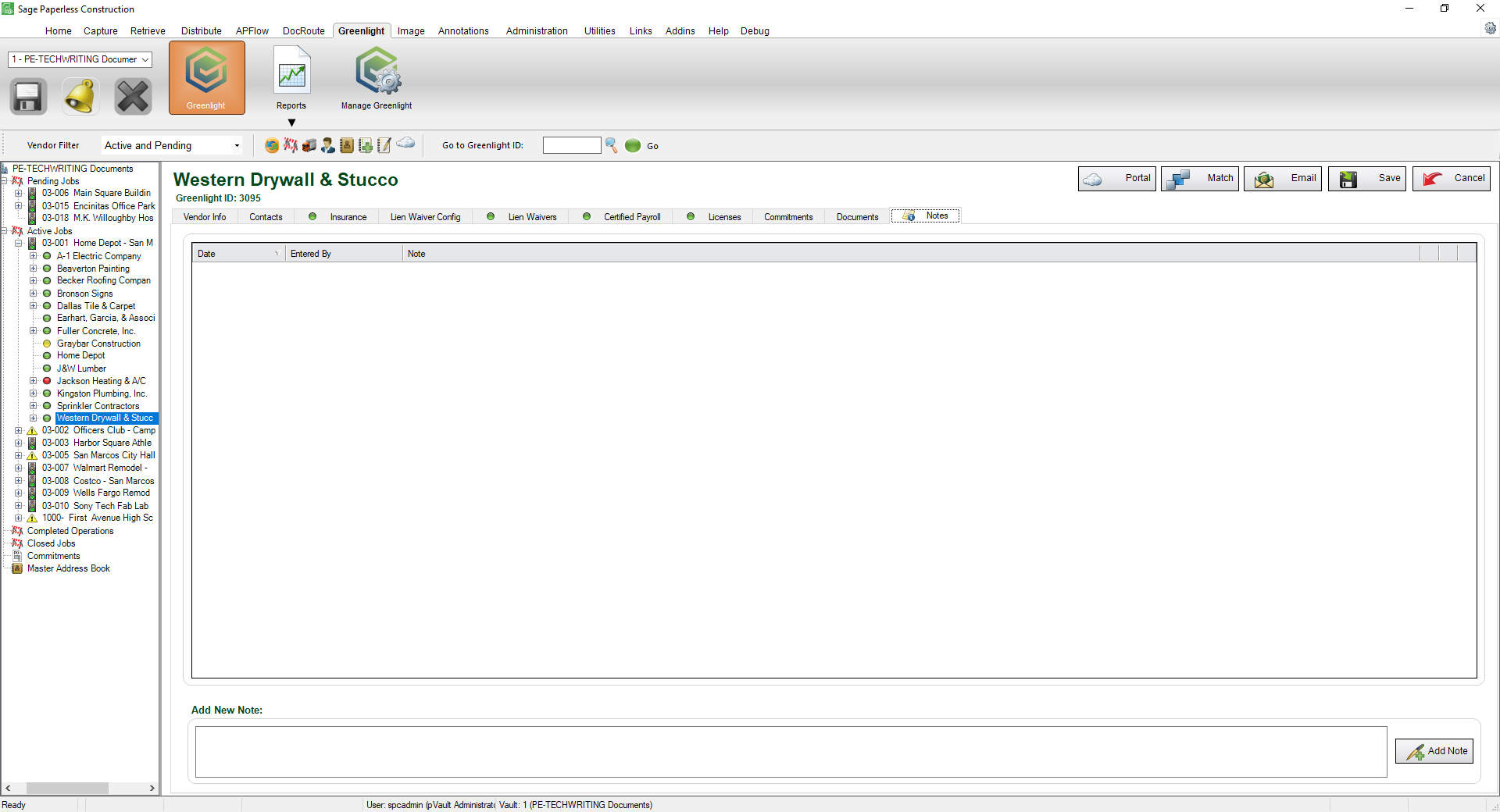The width and height of the screenshot is (1500, 812).
Task: Open the Capture menu
Action: [101, 31]
